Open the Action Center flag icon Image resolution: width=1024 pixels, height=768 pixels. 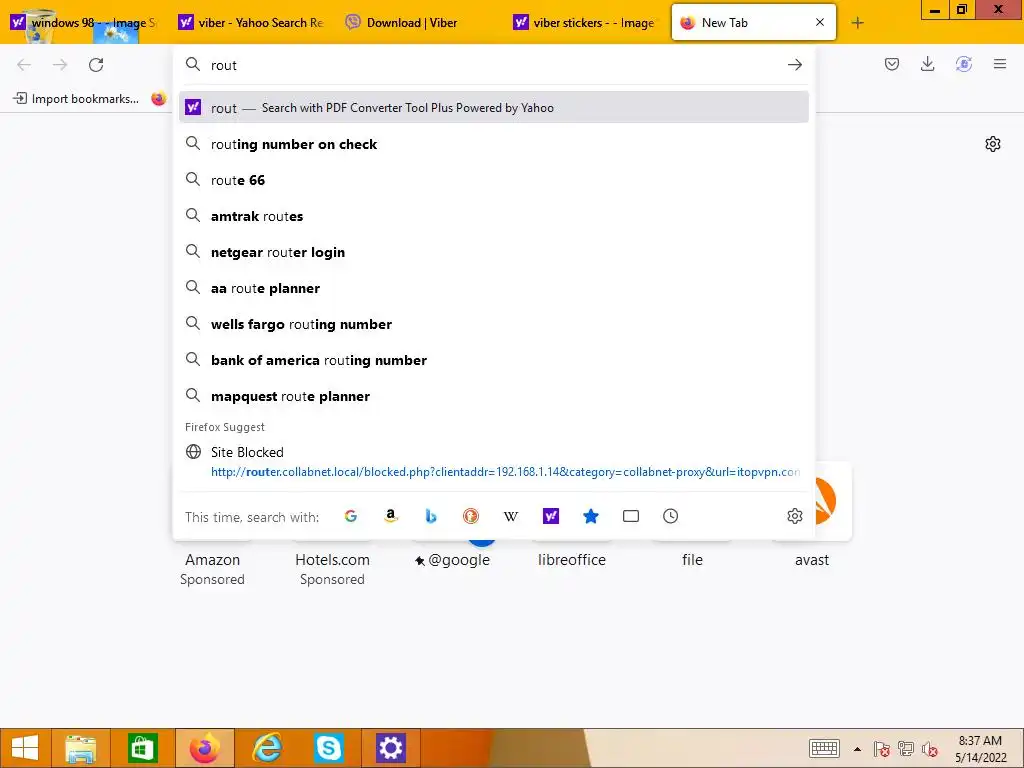click(x=882, y=749)
